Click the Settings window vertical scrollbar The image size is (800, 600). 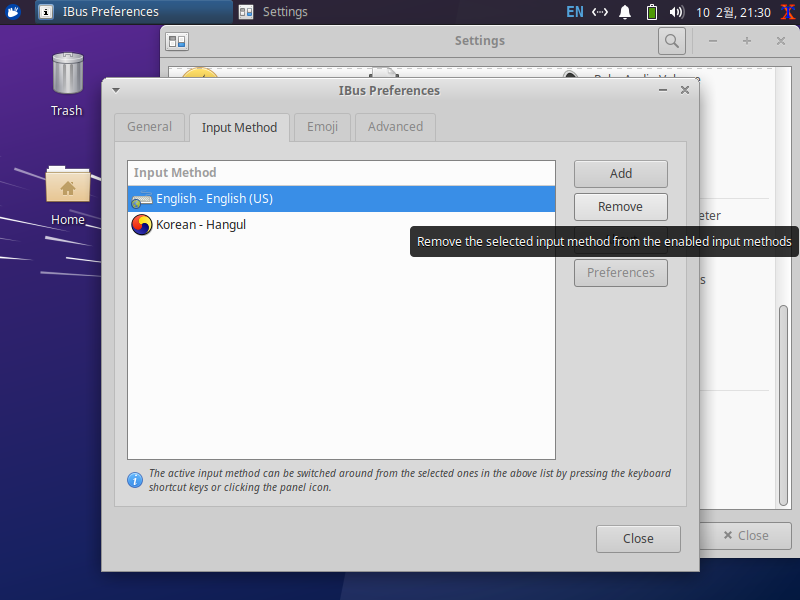pos(784,405)
